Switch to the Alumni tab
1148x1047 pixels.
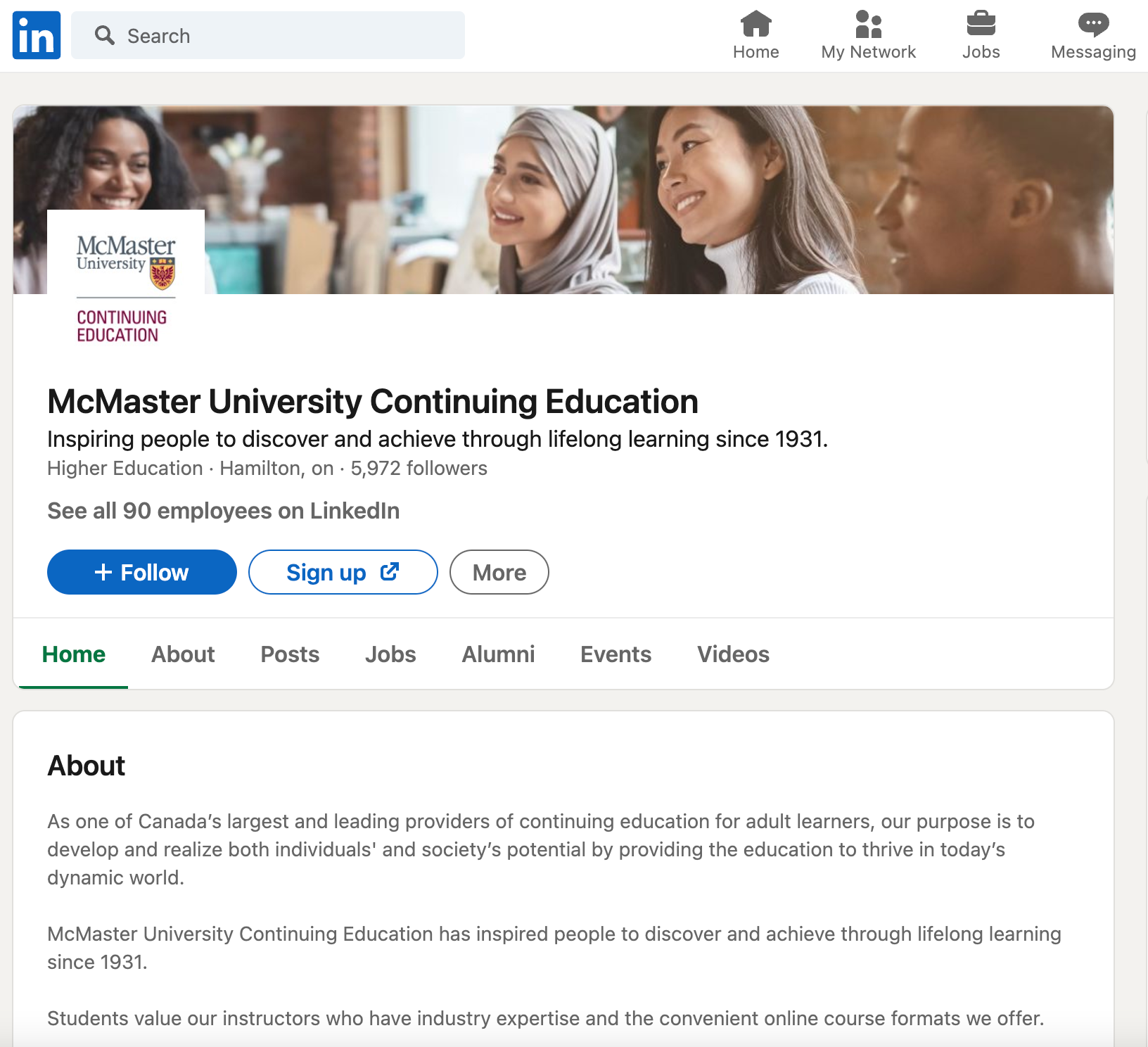(x=498, y=654)
